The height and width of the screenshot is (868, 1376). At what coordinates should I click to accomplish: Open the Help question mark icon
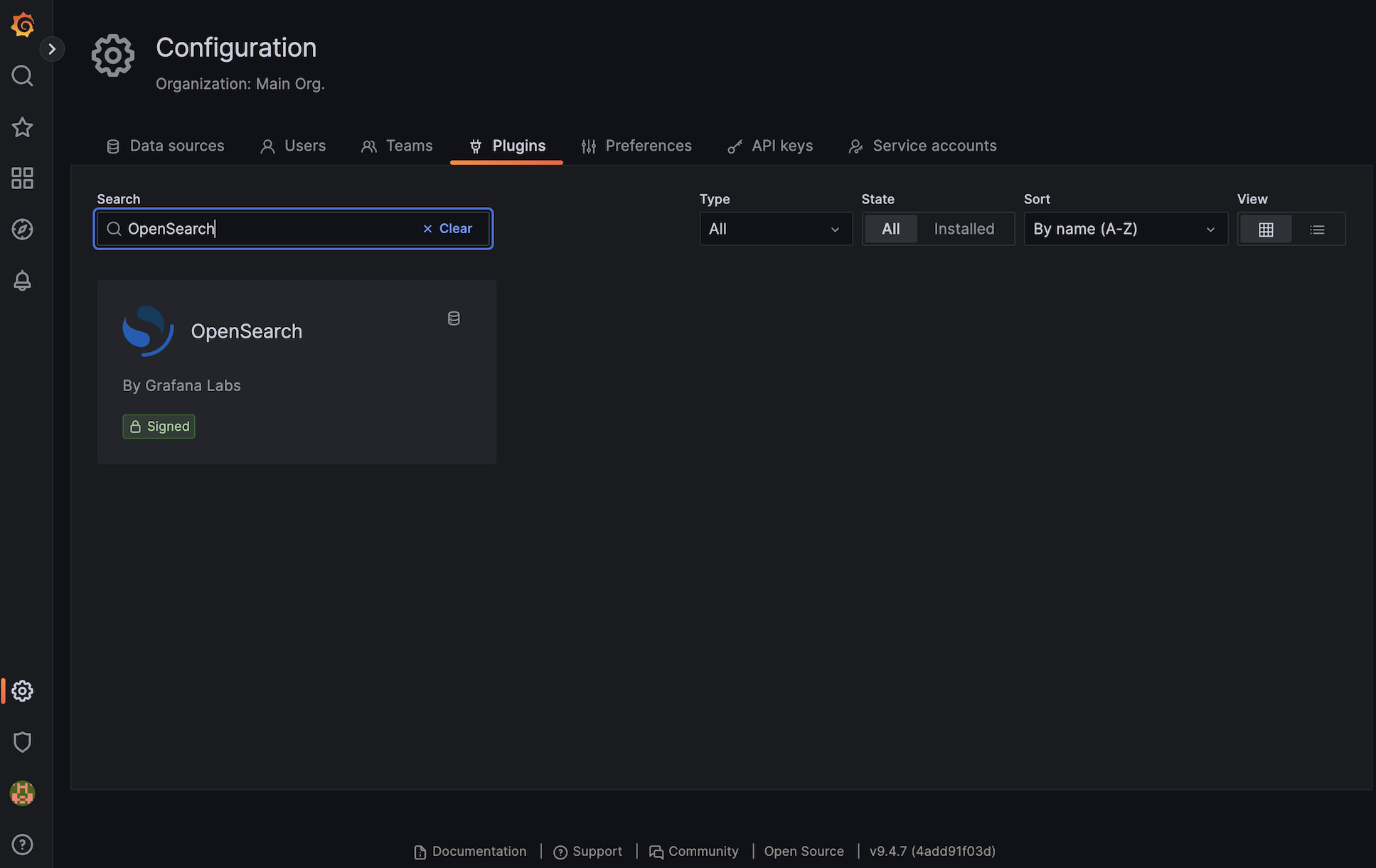point(23,845)
